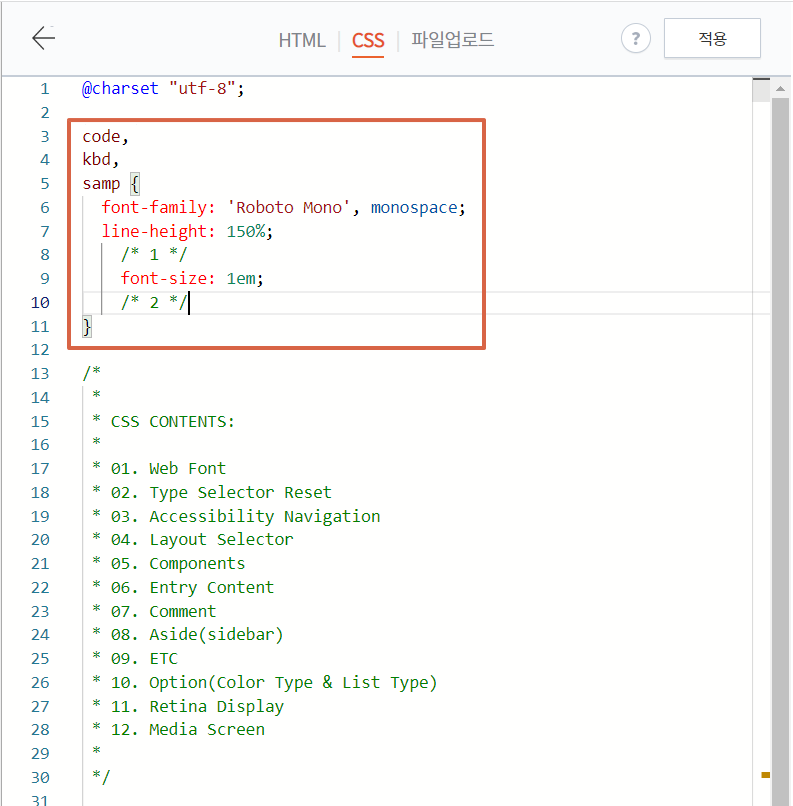The image size is (793, 806).
Task: Click the '05. Components' line
Action: (x=169, y=563)
